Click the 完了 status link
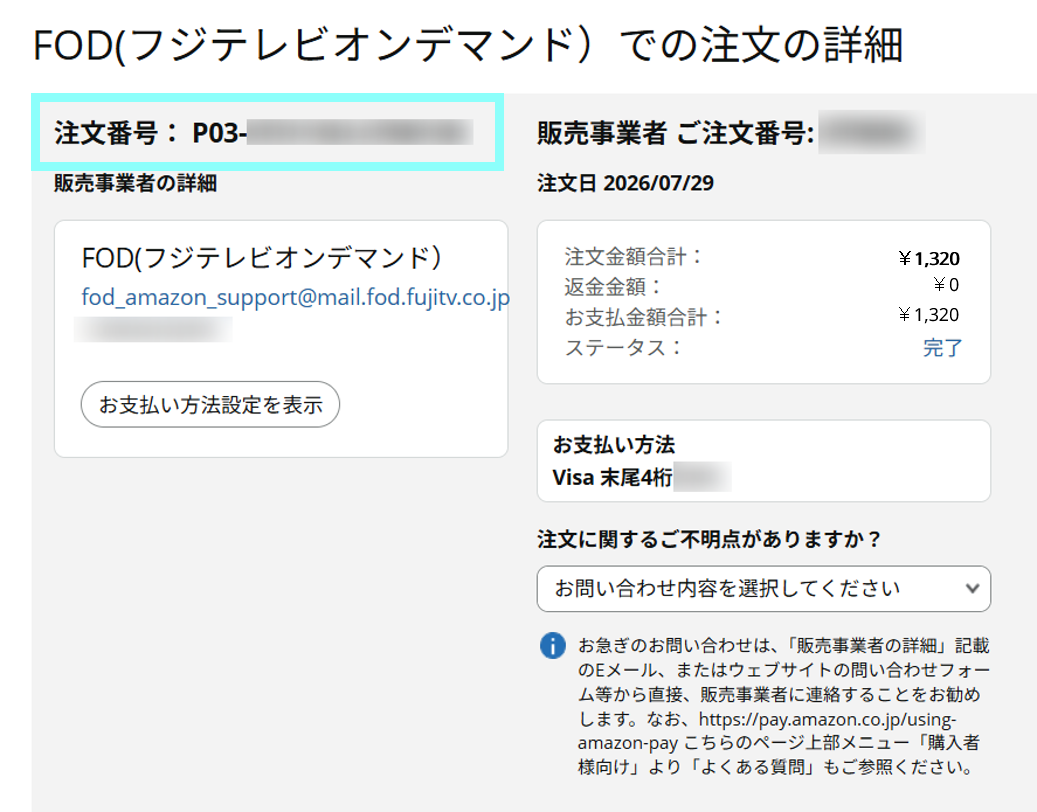Image resolution: width=1037 pixels, height=812 pixels. [x=942, y=347]
